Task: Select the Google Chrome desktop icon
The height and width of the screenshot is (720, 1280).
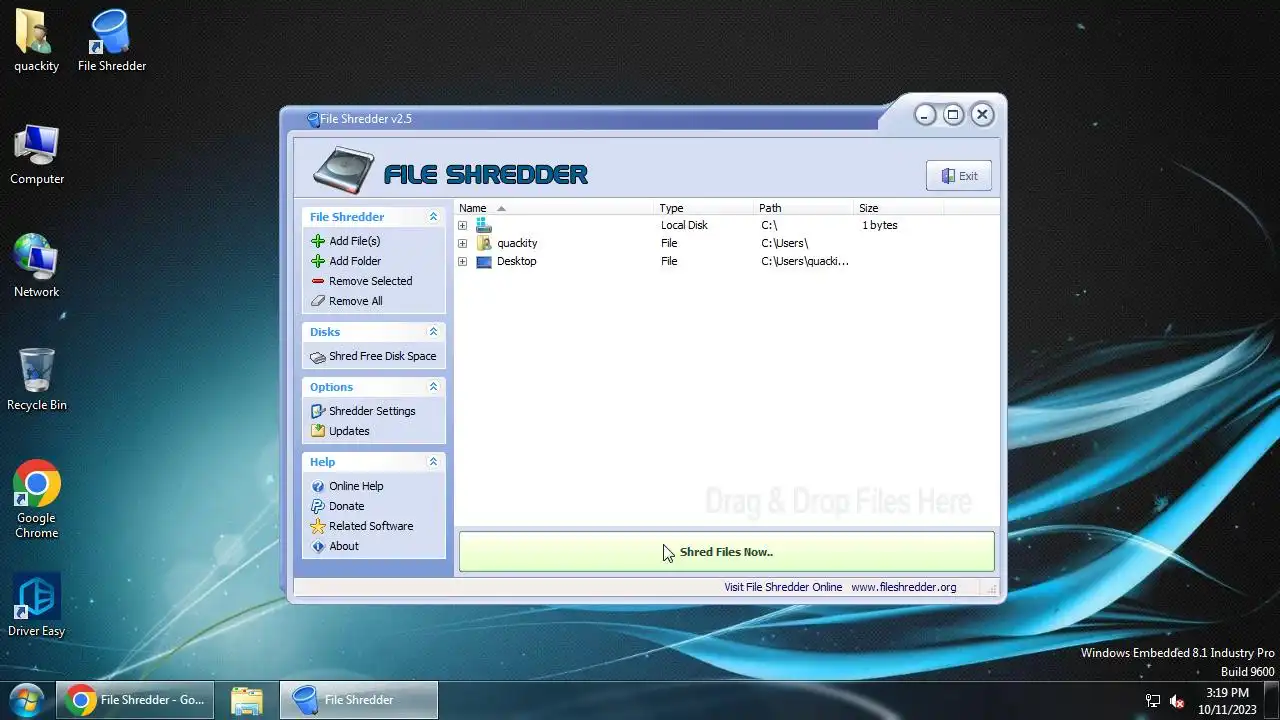Action: click(37, 499)
